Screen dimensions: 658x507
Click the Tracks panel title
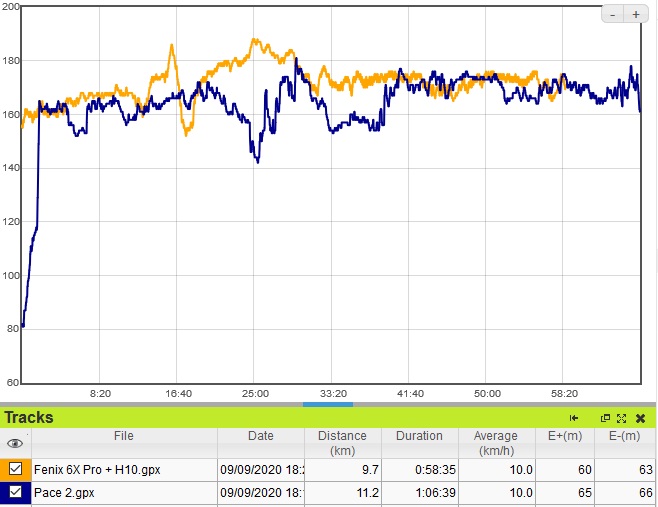[x=29, y=418]
